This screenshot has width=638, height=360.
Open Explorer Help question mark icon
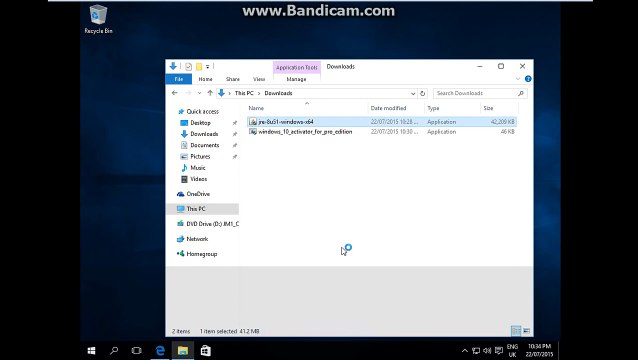pos(528,79)
